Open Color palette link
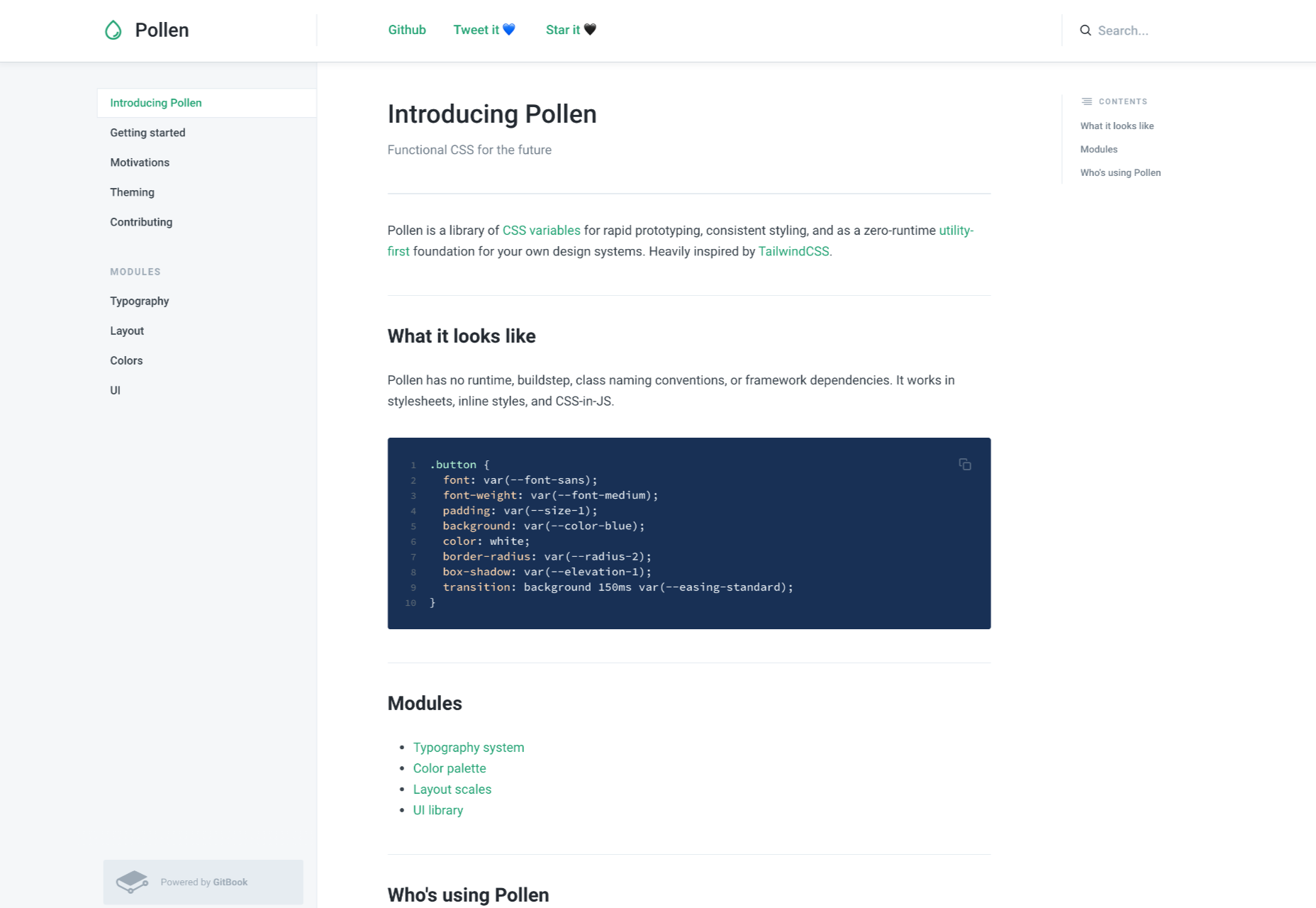 coord(450,768)
